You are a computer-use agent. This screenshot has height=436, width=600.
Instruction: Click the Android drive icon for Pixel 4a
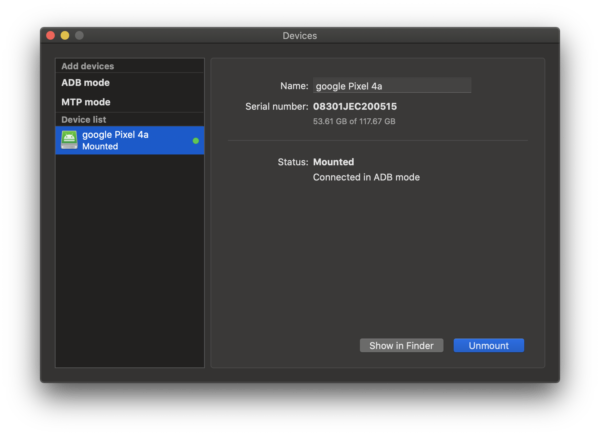69,140
